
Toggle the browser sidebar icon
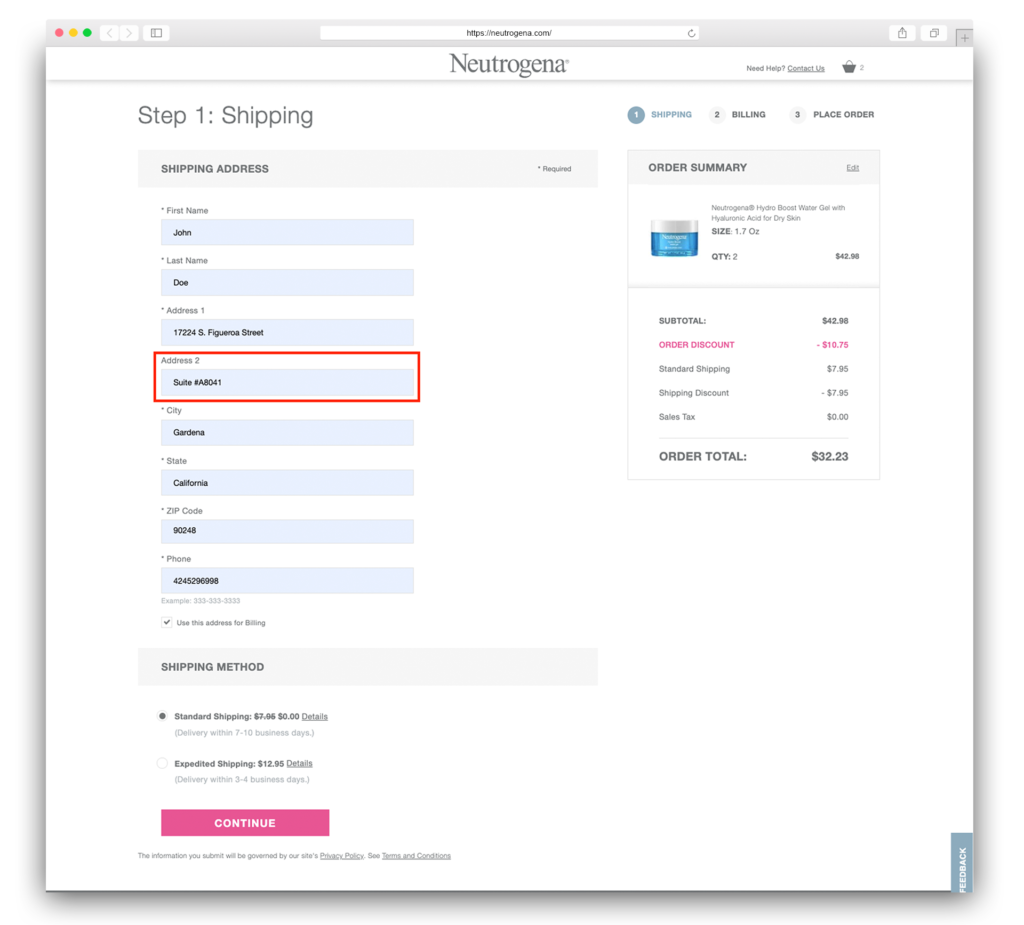[157, 33]
